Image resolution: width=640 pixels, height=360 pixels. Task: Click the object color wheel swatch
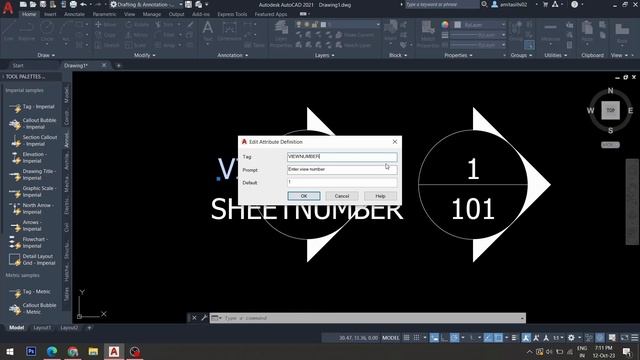445,24
